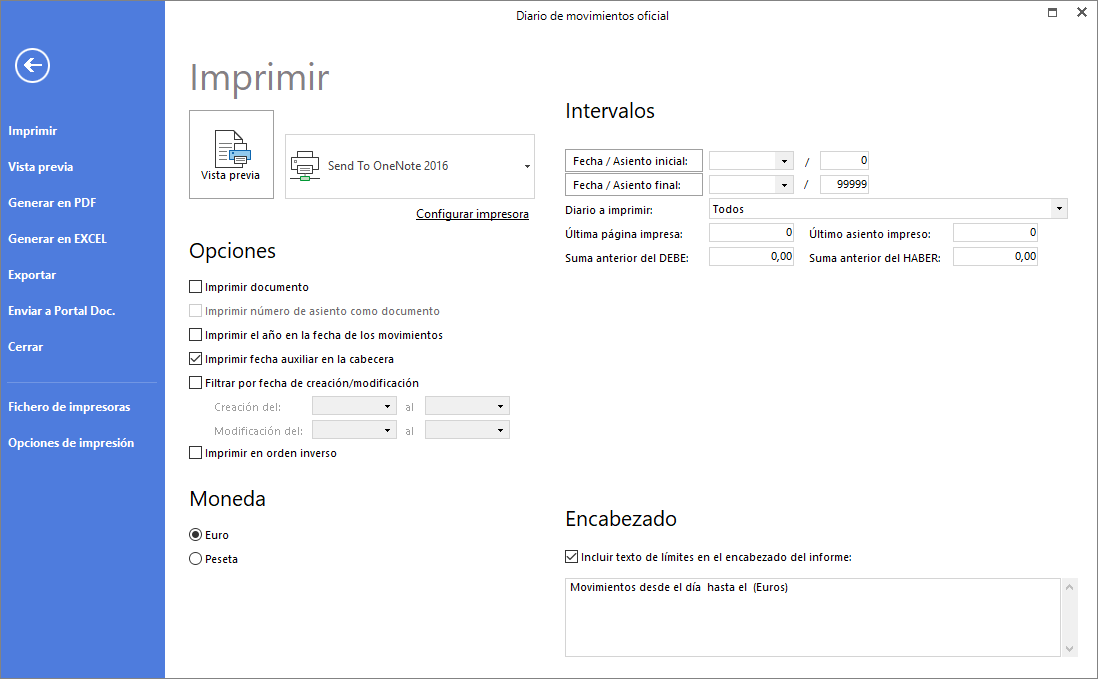
Task: Open Fichero de impresoras
Action: click(x=69, y=407)
